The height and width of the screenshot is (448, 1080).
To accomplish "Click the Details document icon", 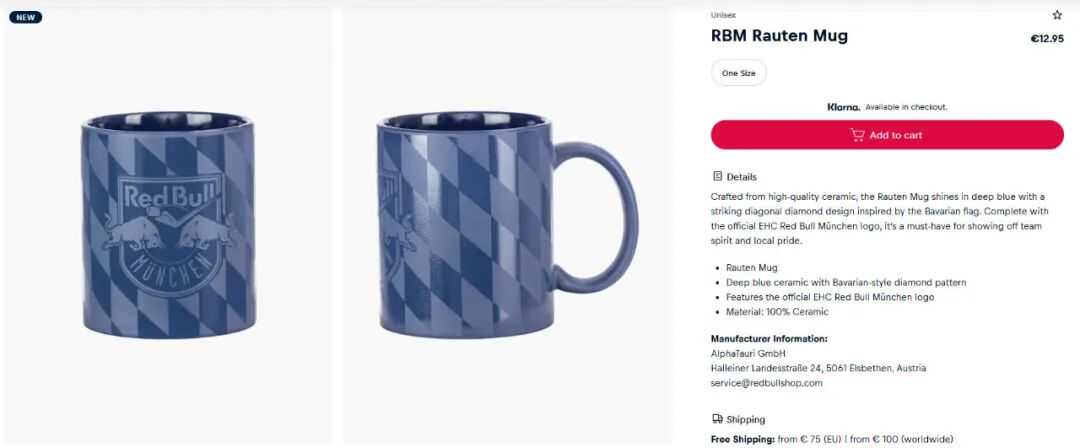I will pyautogui.click(x=717, y=176).
